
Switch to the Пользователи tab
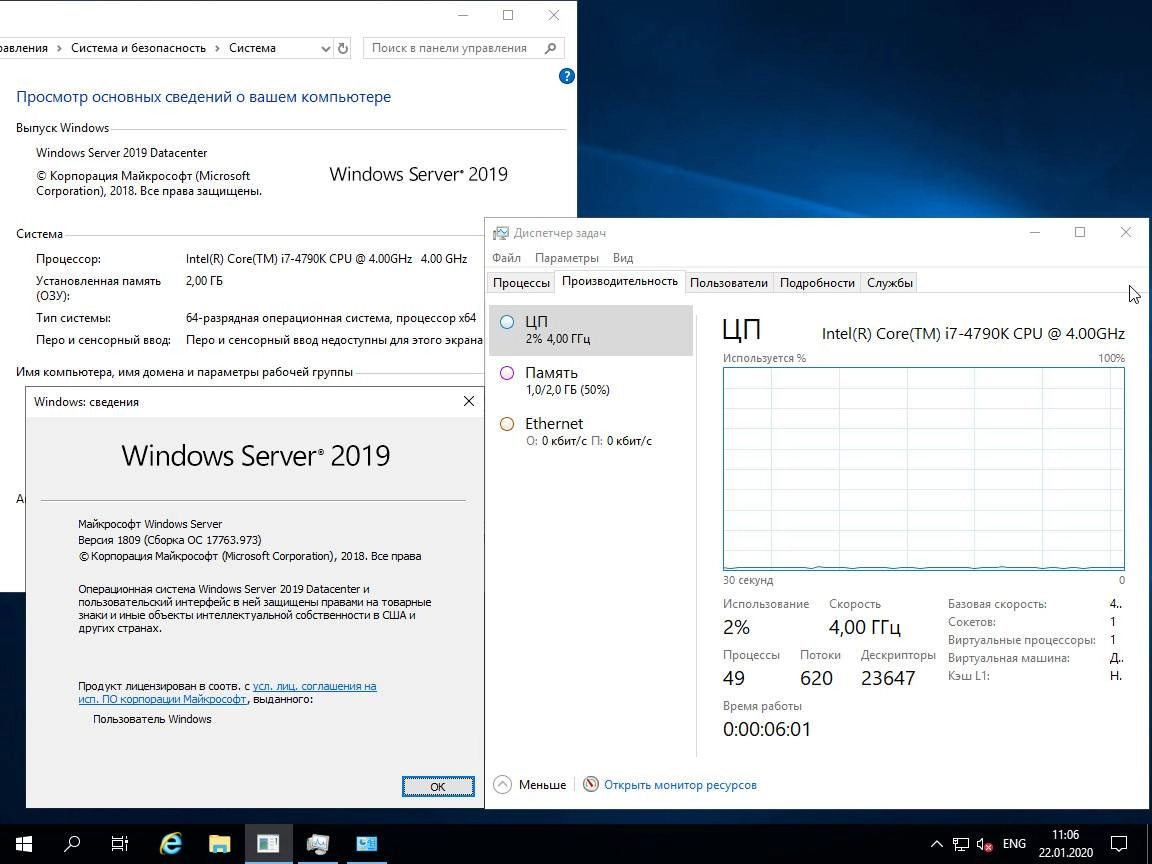click(x=729, y=283)
